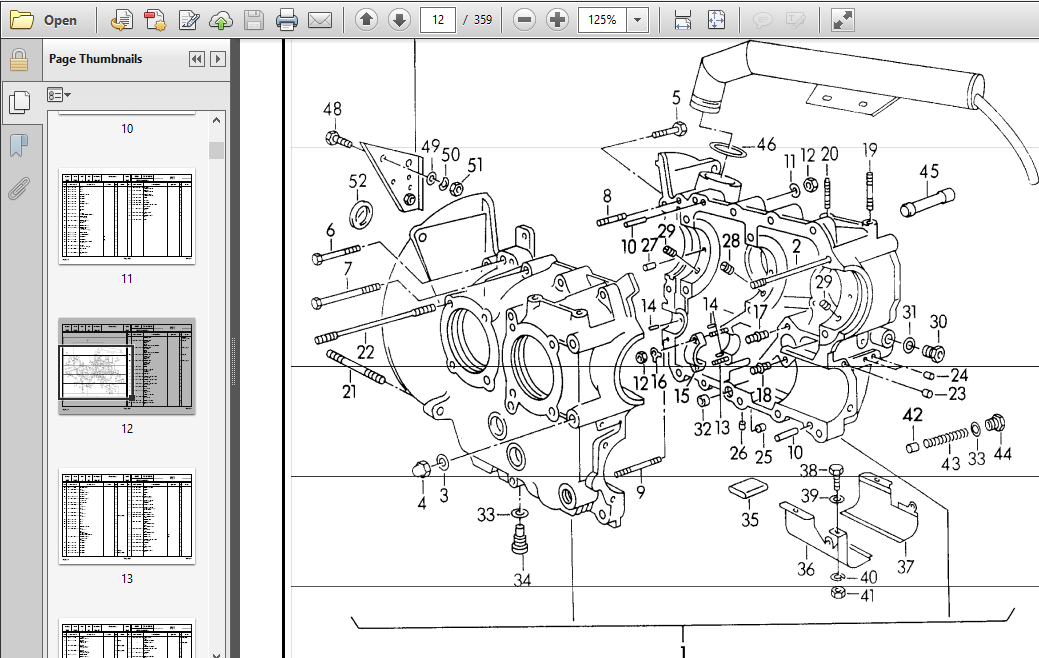Screen dimensions: 1039x658
Task: Click the page number field showing 12
Action: [437, 20]
